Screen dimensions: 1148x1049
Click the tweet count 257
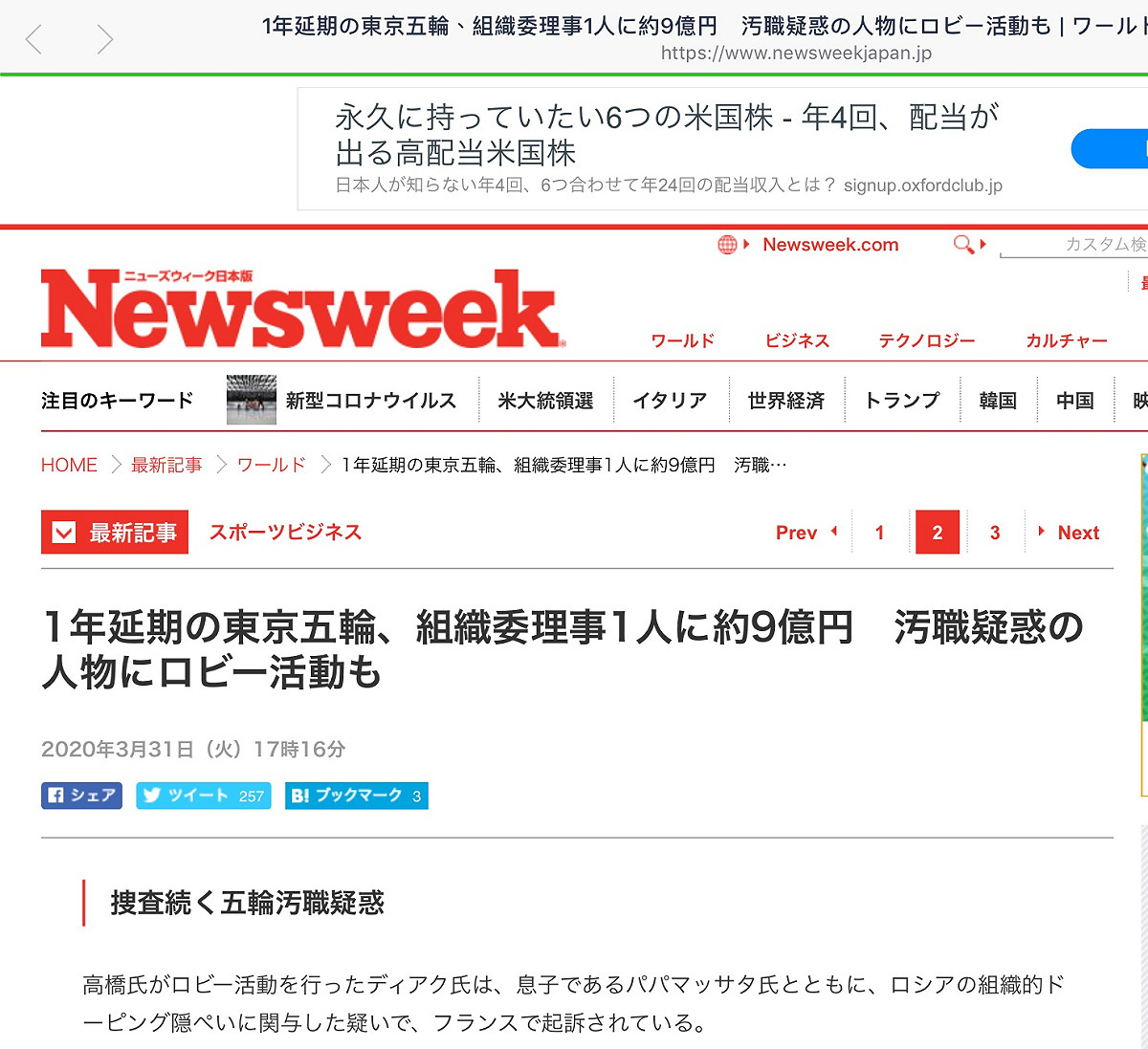pos(252,796)
